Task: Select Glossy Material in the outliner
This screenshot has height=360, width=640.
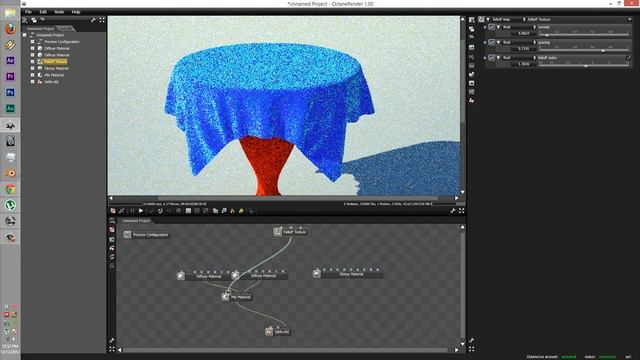Action: [x=56, y=68]
